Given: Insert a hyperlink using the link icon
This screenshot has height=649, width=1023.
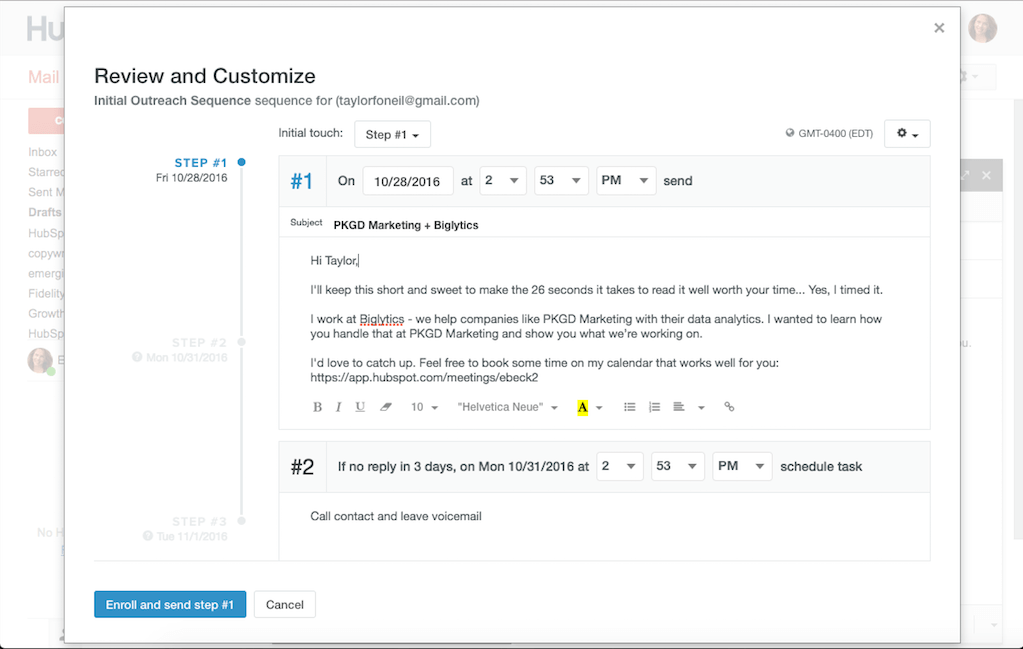Looking at the screenshot, I should [728, 407].
